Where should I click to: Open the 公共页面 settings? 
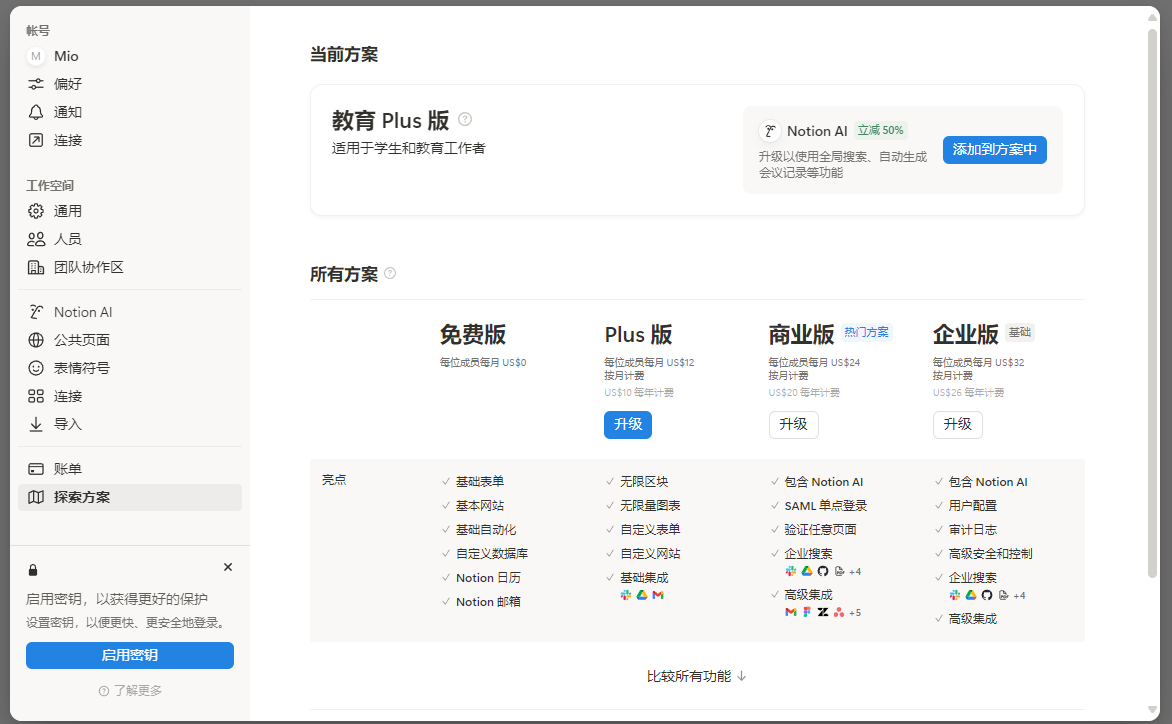click(130, 340)
